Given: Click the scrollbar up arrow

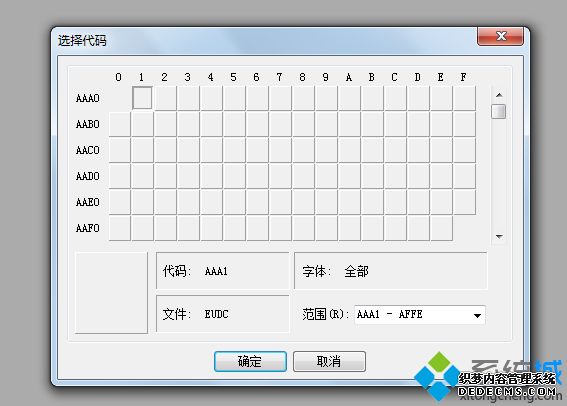Looking at the screenshot, I should pos(499,95).
